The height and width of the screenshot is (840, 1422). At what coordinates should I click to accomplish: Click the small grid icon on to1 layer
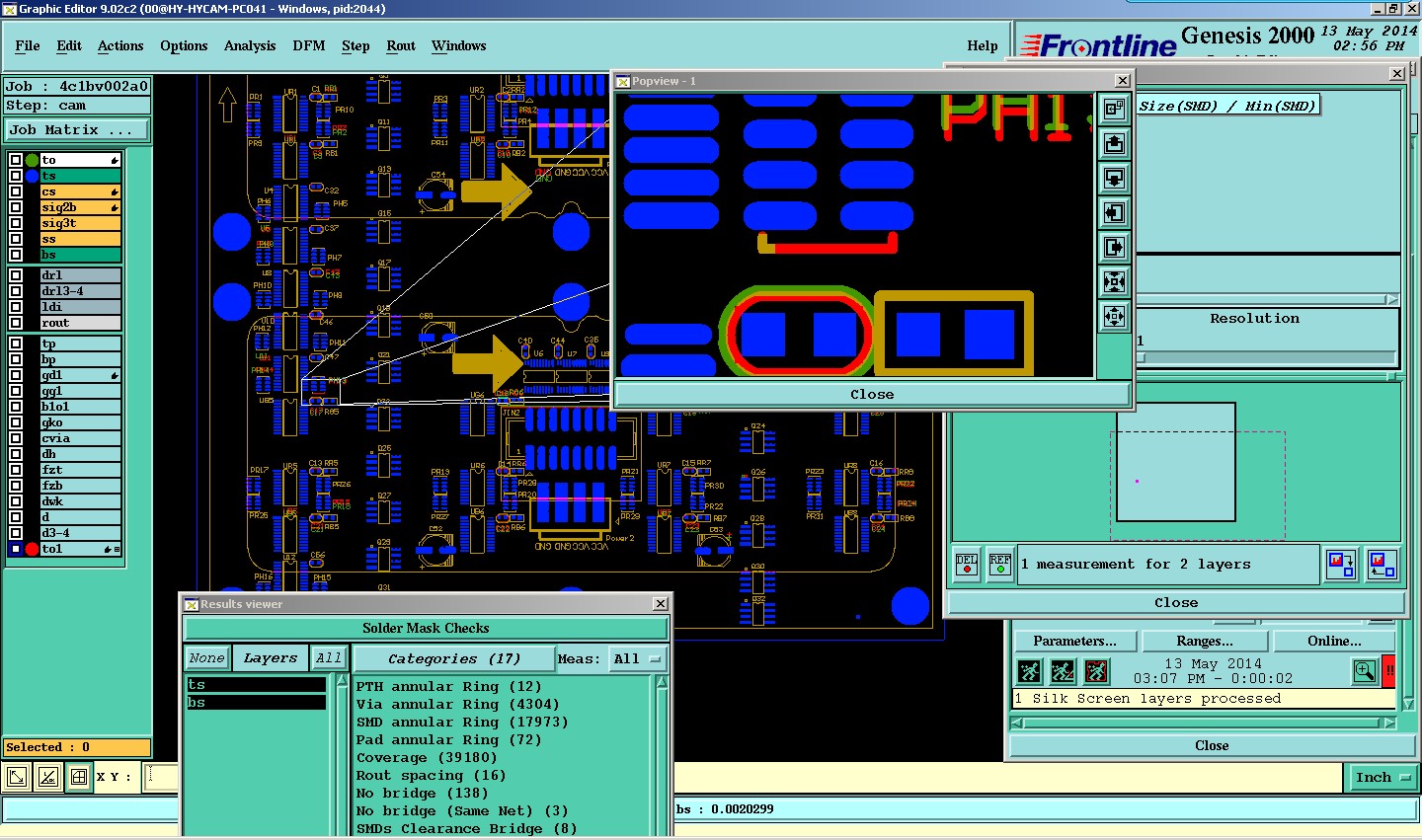[118, 549]
